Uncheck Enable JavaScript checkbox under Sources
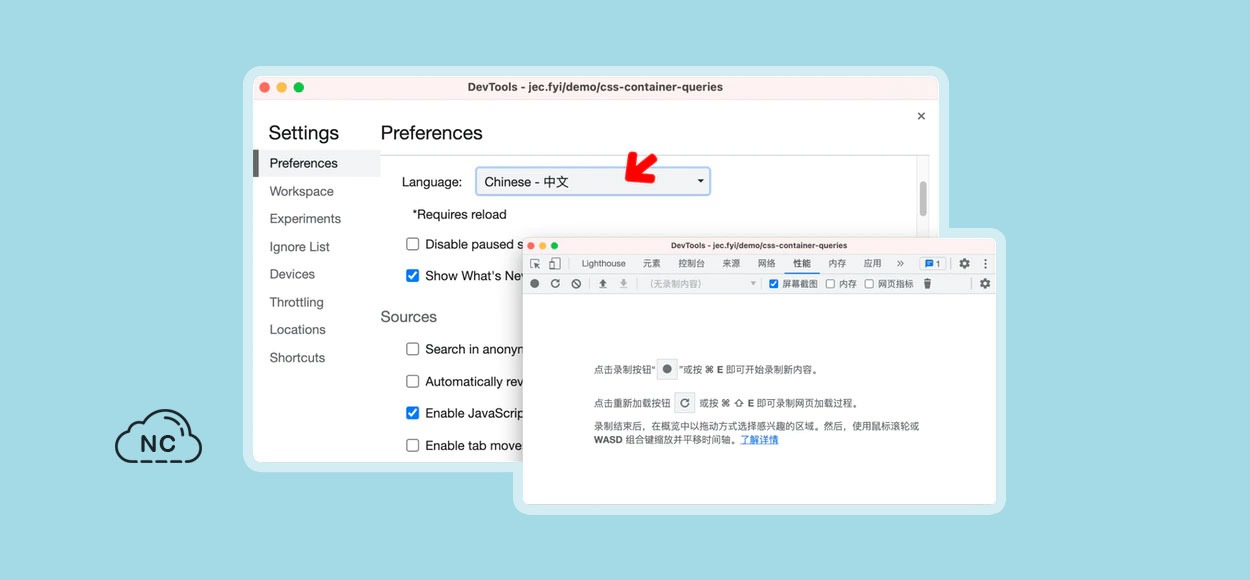Viewport: 1250px width, 580px height. tap(412, 413)
